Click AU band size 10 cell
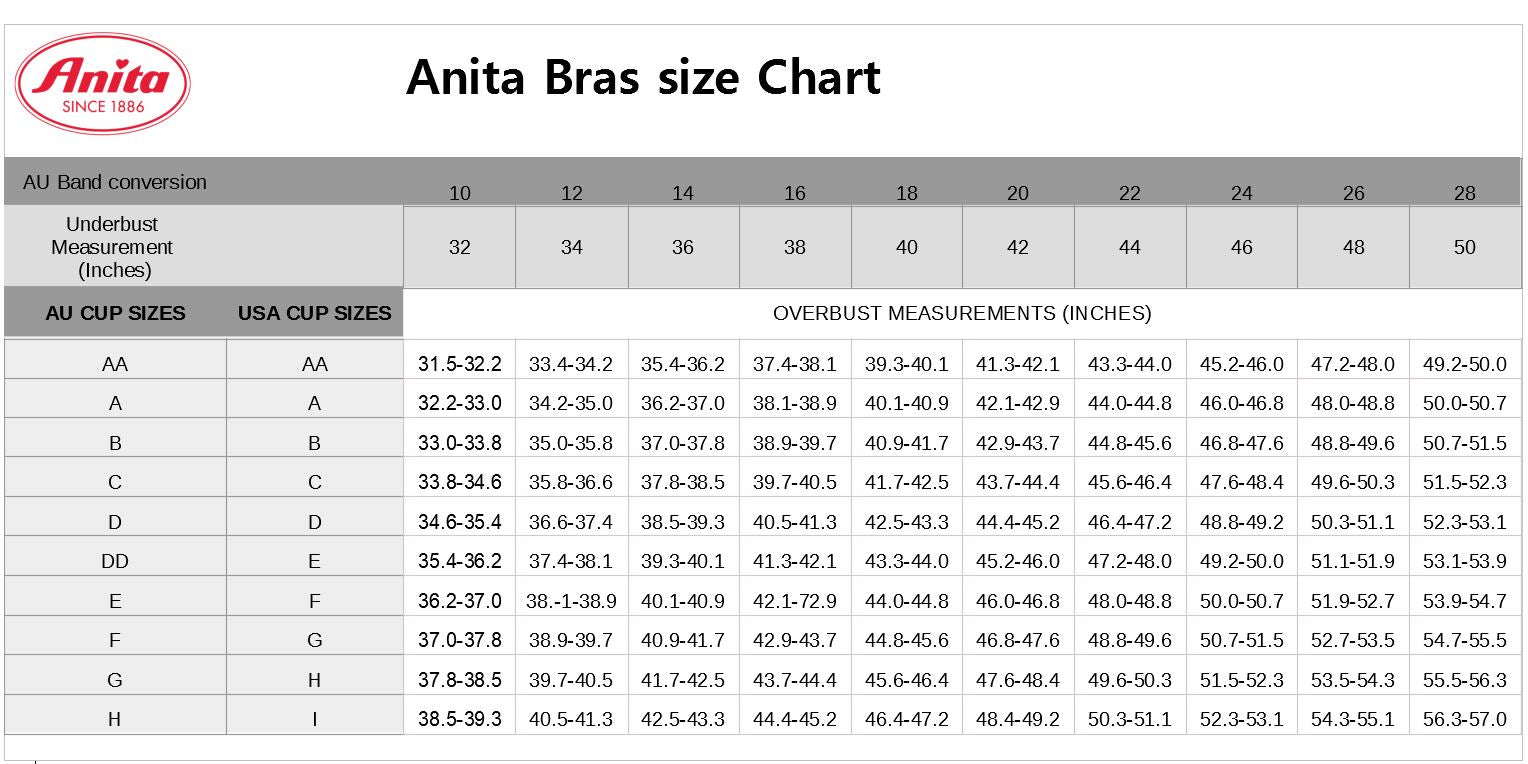1528x764 pixels. click(460, 193)
